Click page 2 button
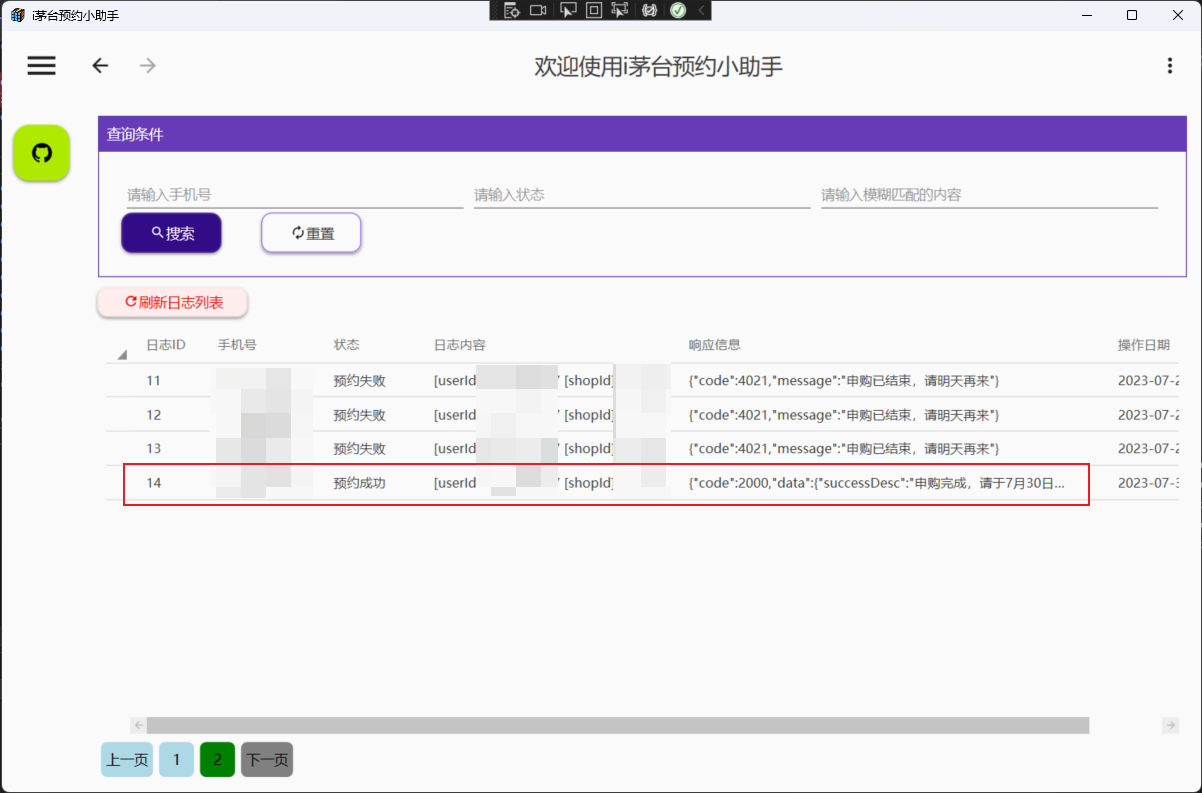 217,760
